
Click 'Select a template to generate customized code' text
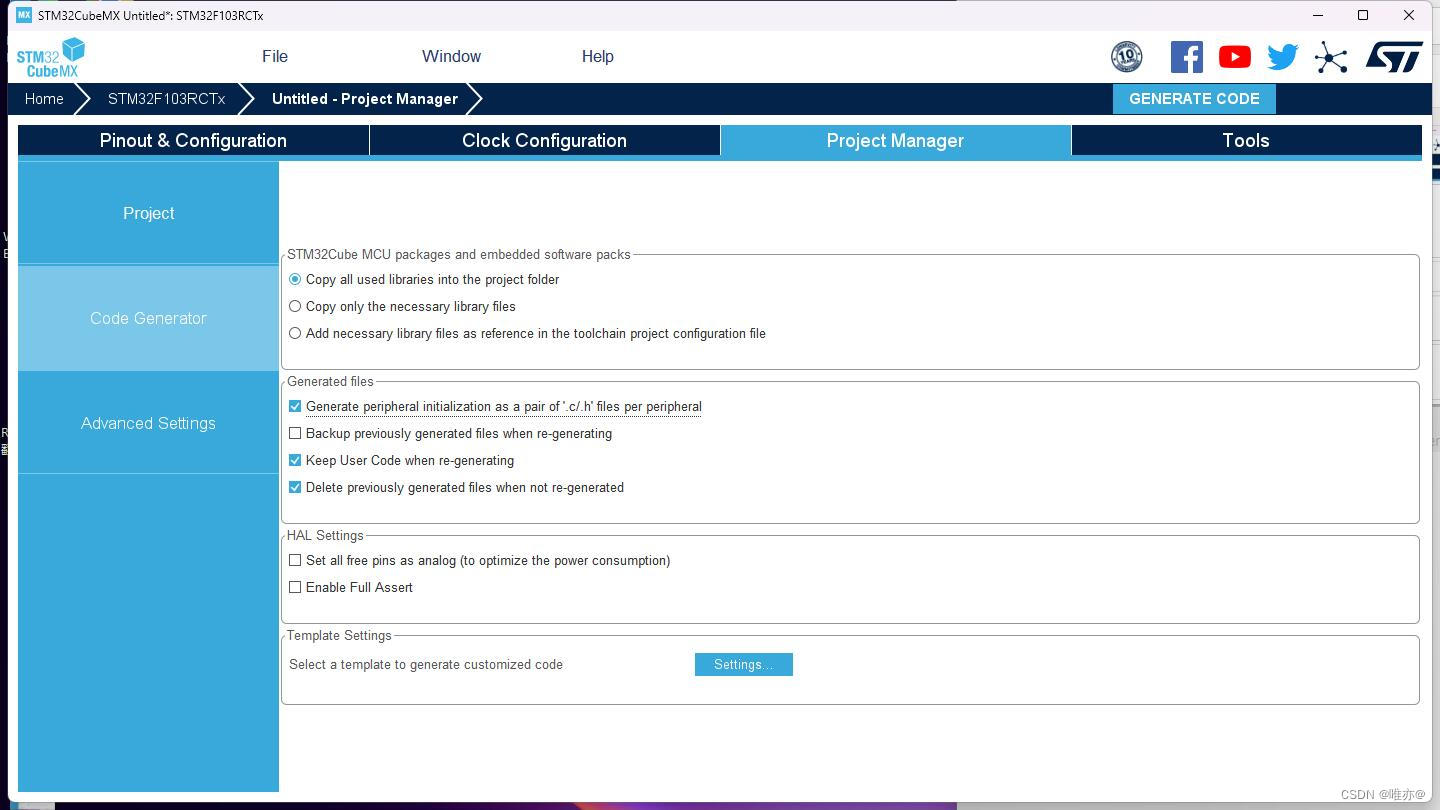click(x=426, y=664)
